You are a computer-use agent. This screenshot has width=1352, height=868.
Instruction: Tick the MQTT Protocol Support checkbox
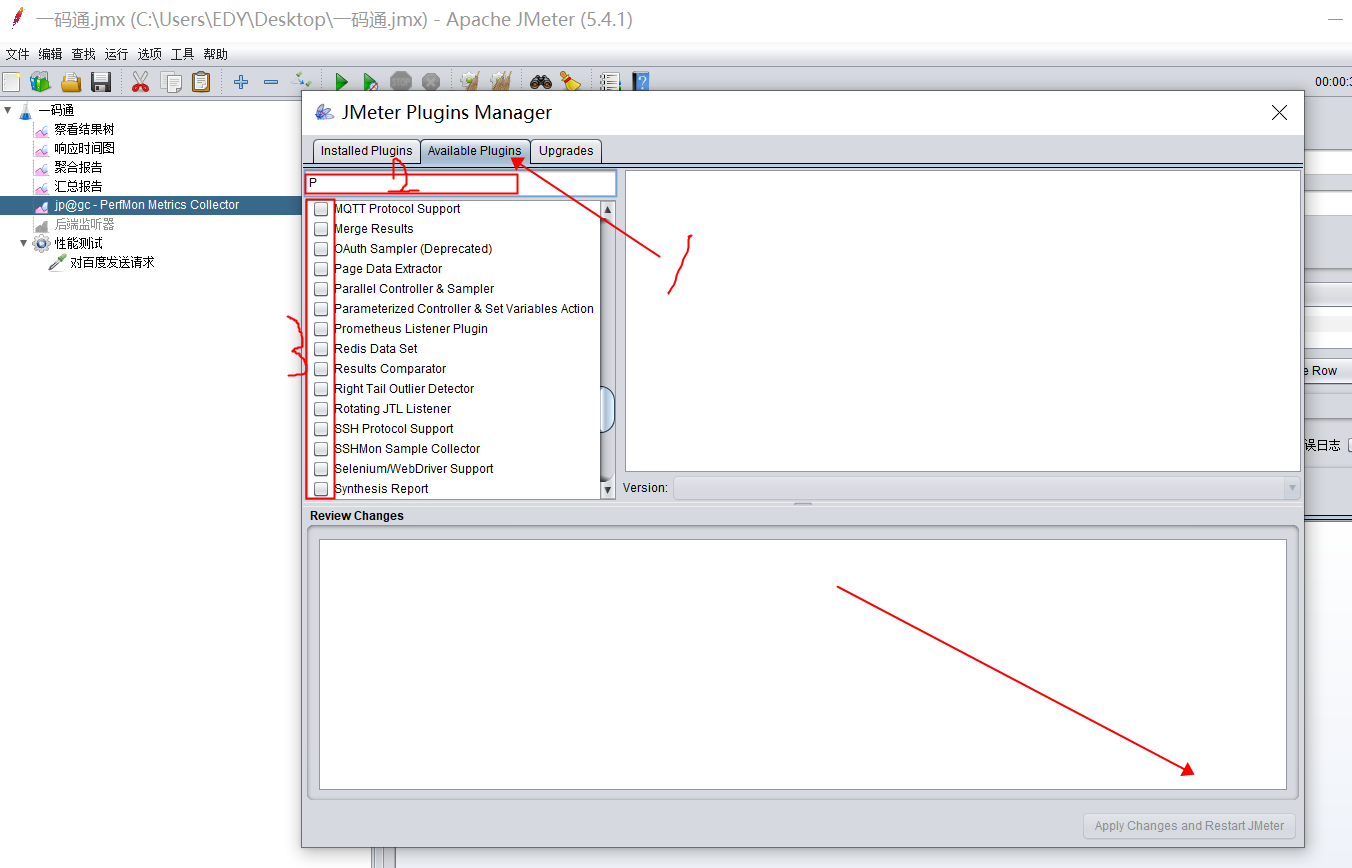click(321, 209)
